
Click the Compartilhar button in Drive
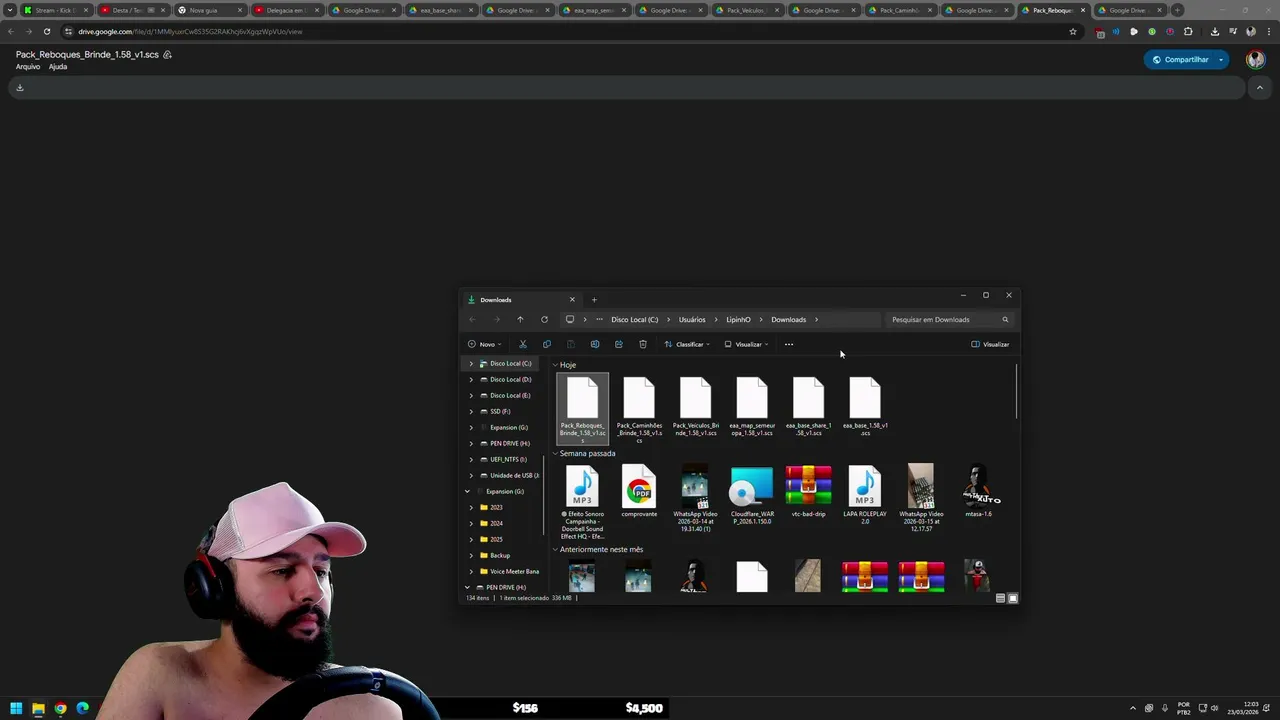point(1180,59)
